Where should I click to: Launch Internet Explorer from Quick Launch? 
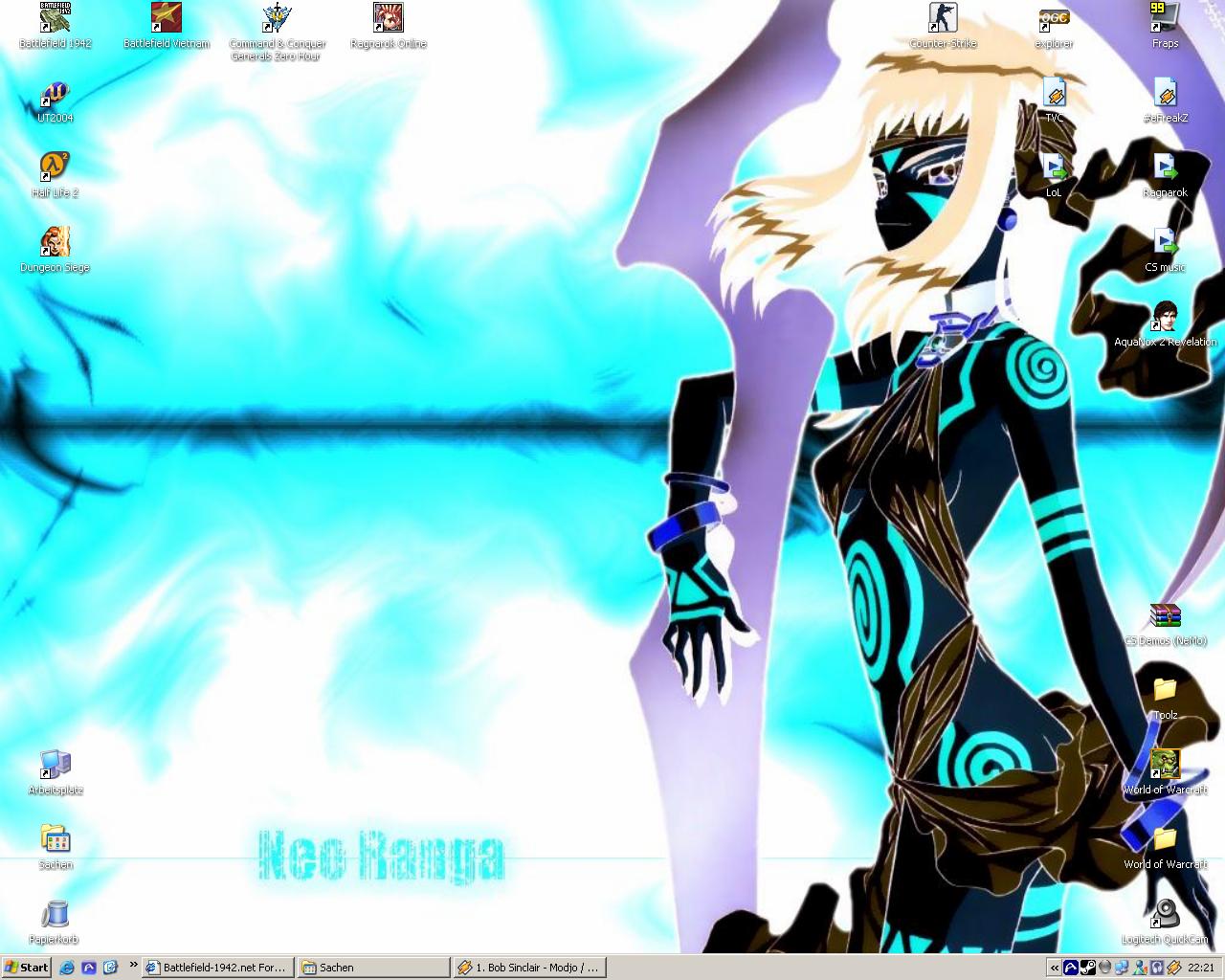pos(67,968)
